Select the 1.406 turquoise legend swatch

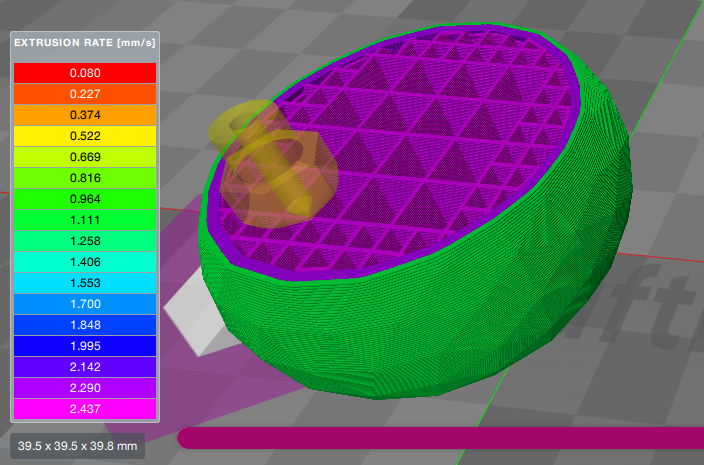[85, 262]
